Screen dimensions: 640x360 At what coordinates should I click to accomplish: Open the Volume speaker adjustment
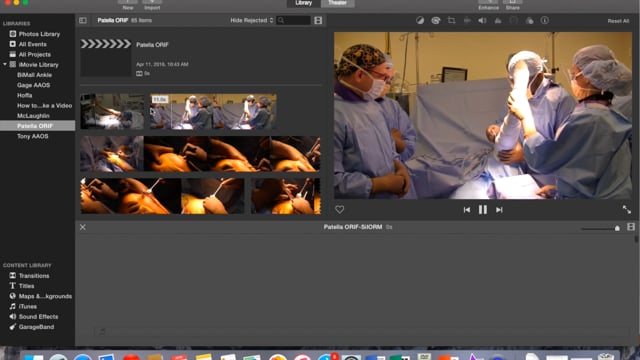(x=482, y=20)
